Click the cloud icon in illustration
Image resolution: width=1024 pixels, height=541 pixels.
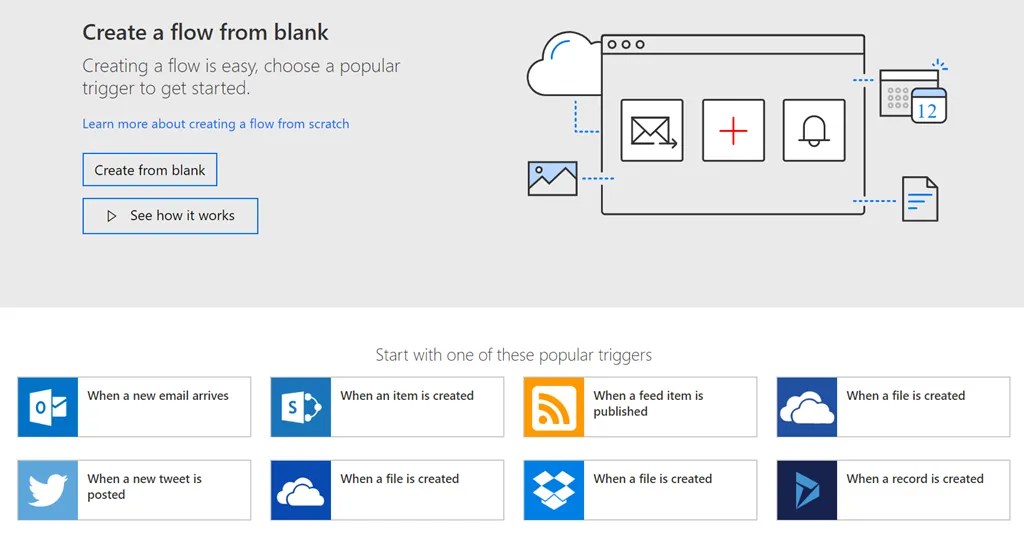point(564,65)
